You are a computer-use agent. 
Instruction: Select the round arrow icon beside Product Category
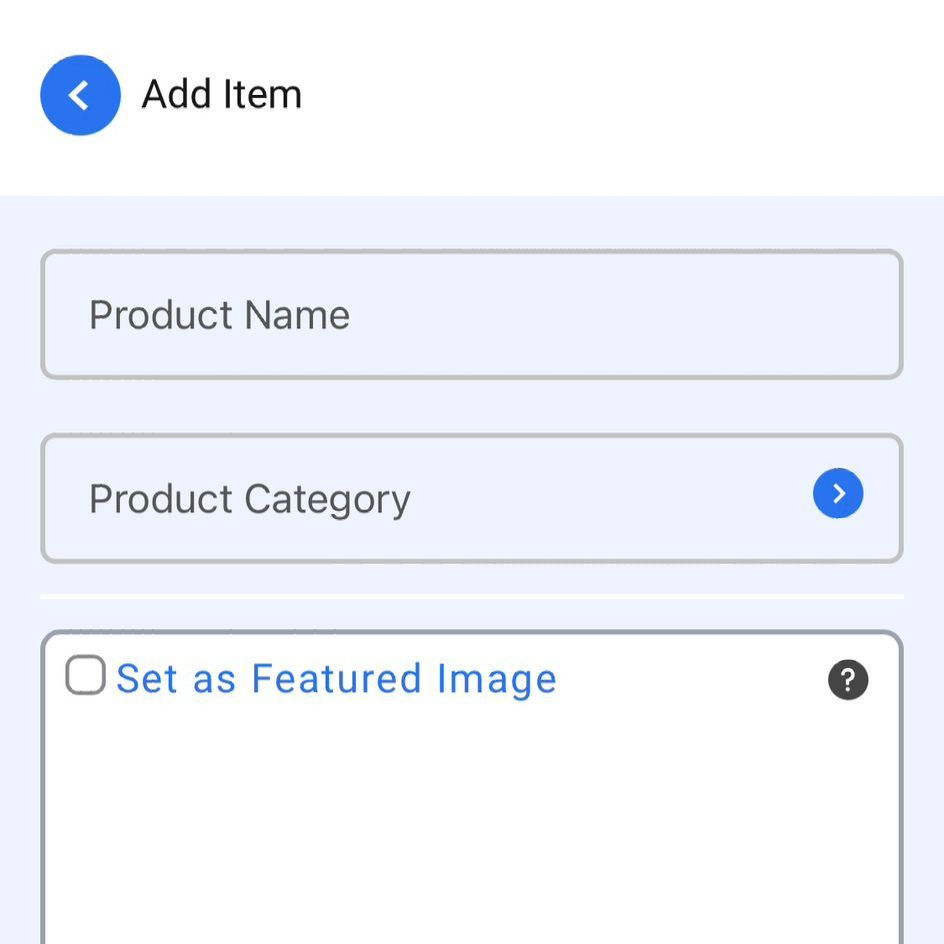click(x=837, y=493)
